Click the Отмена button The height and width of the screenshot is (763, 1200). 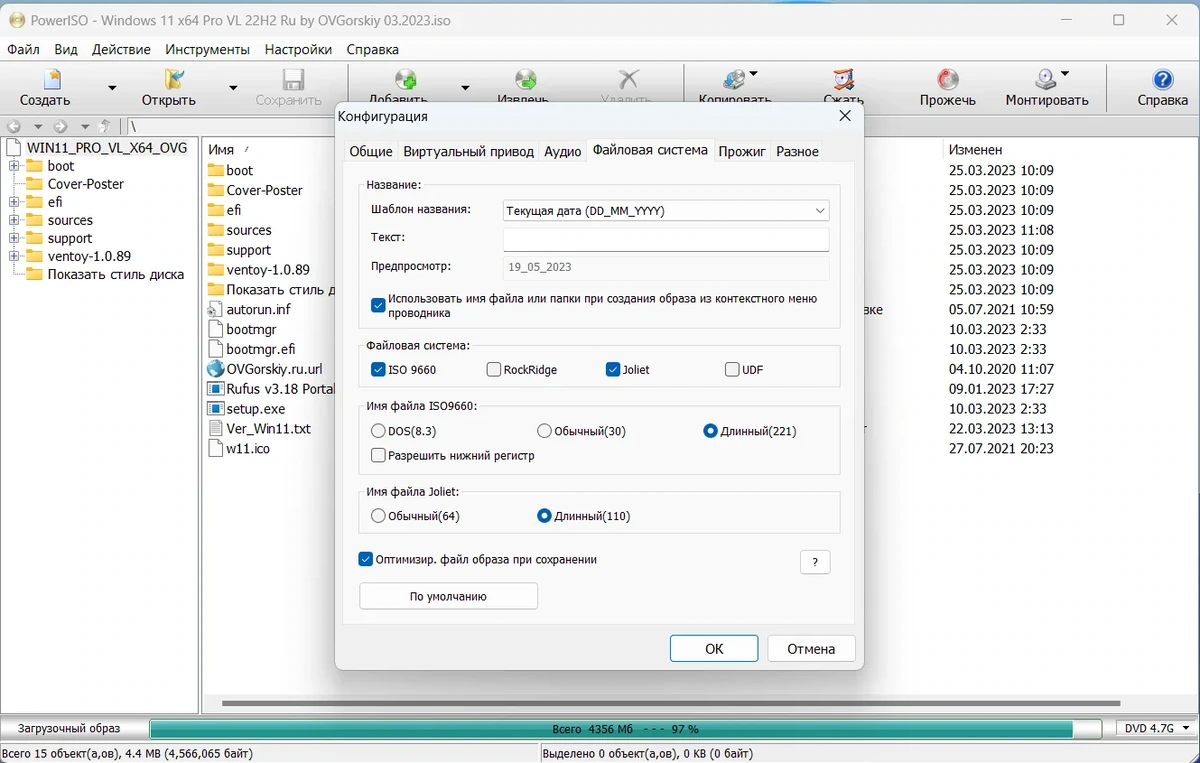811,648
